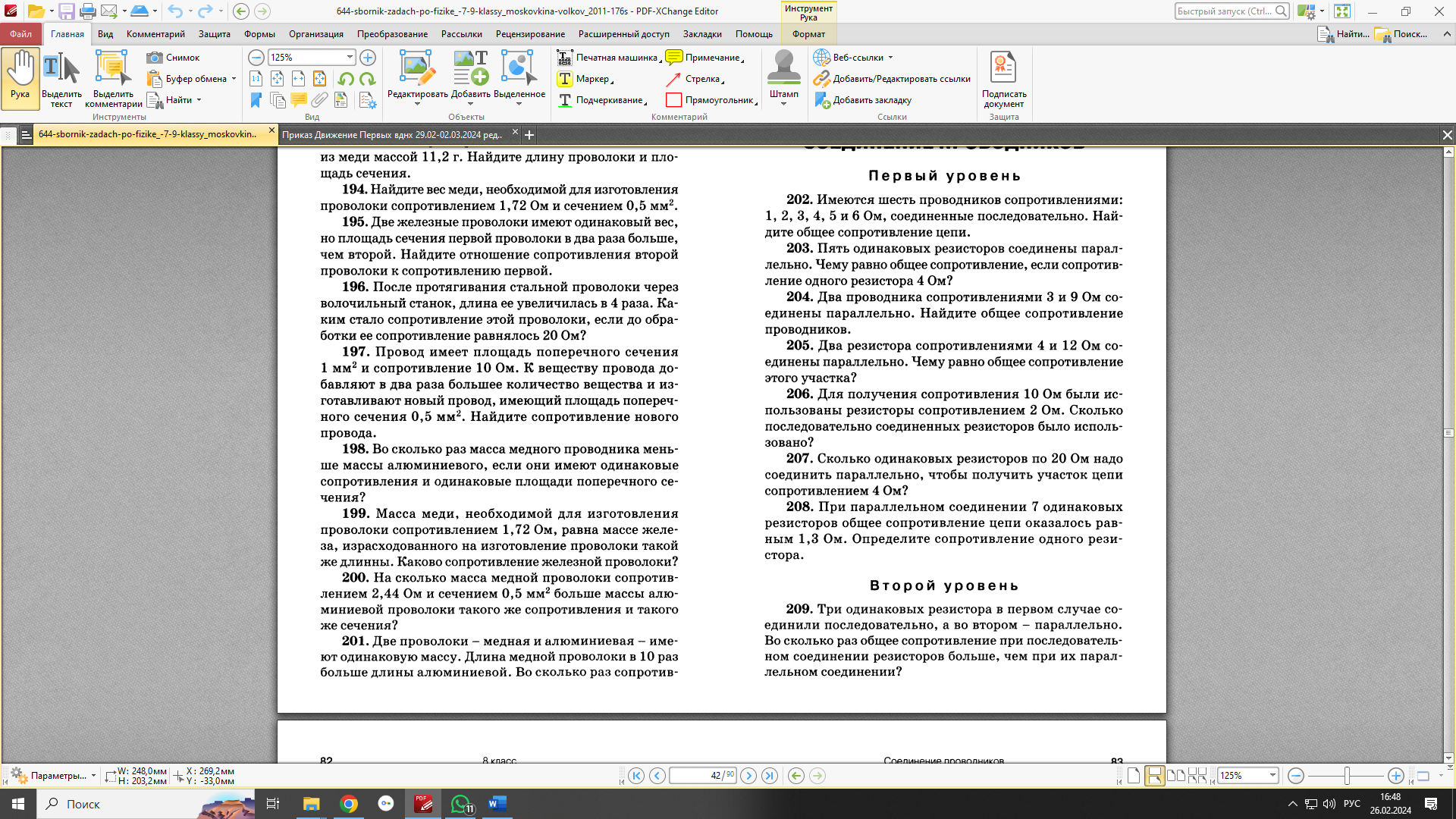The width and height of the screenshot is (1456, 819).
Task: Click status bar zoom out minus
Action: 1296,776
